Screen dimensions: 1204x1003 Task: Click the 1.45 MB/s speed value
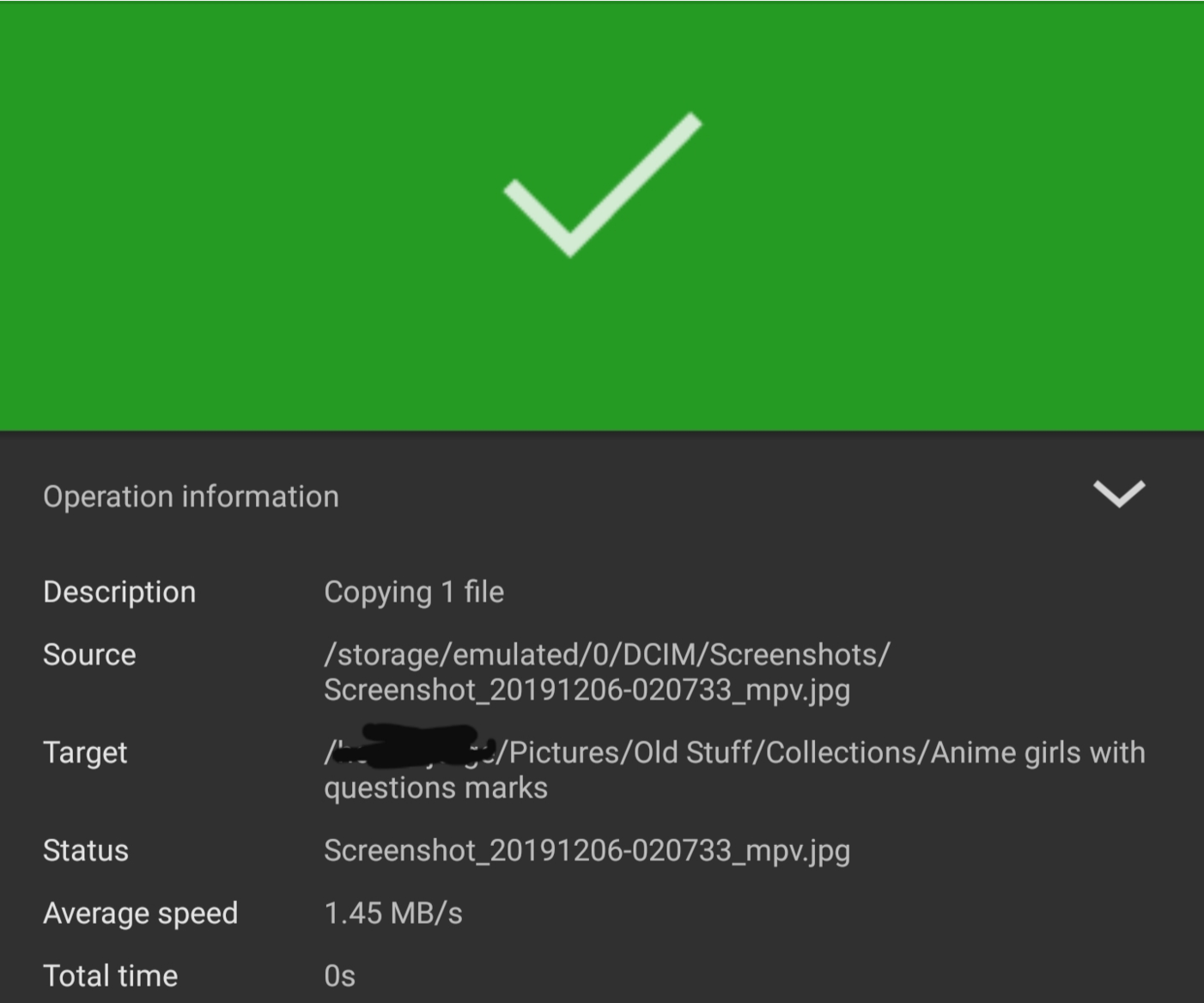pyautogui.click(x=392, y=913)
